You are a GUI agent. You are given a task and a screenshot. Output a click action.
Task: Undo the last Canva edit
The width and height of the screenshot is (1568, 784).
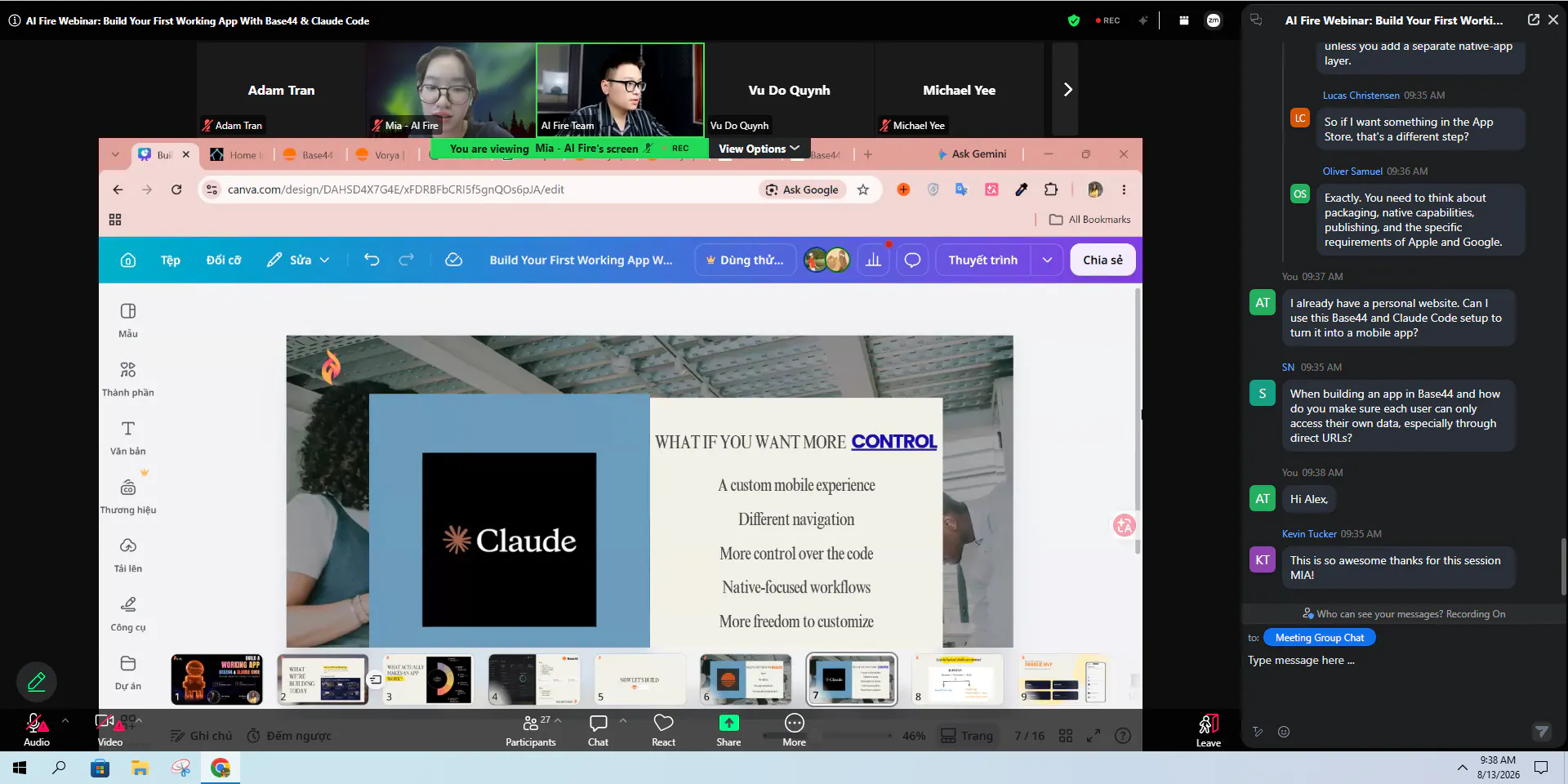tap(372, 260)
